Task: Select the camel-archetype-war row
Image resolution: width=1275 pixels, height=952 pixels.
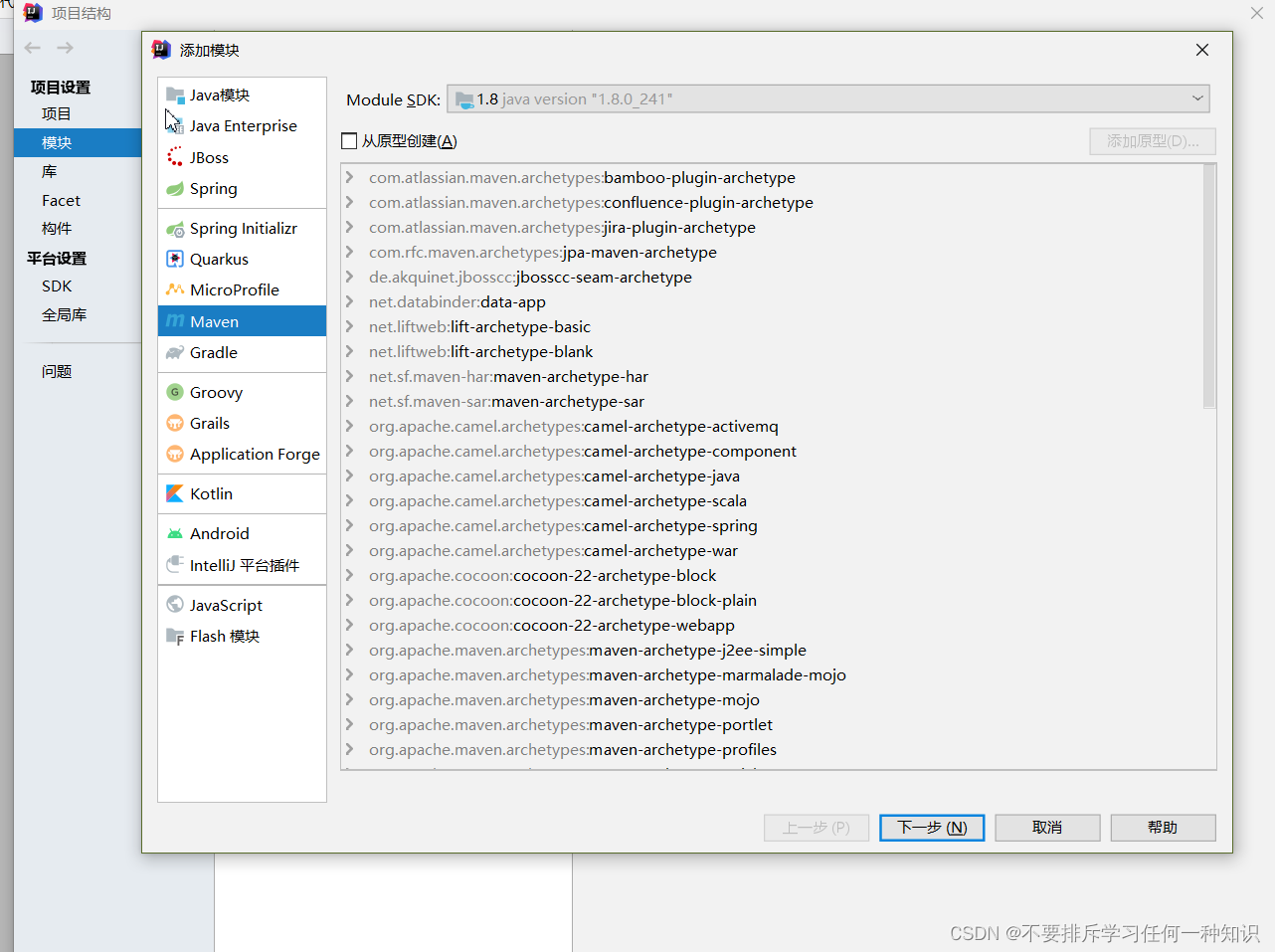Action: click(772, 550)
